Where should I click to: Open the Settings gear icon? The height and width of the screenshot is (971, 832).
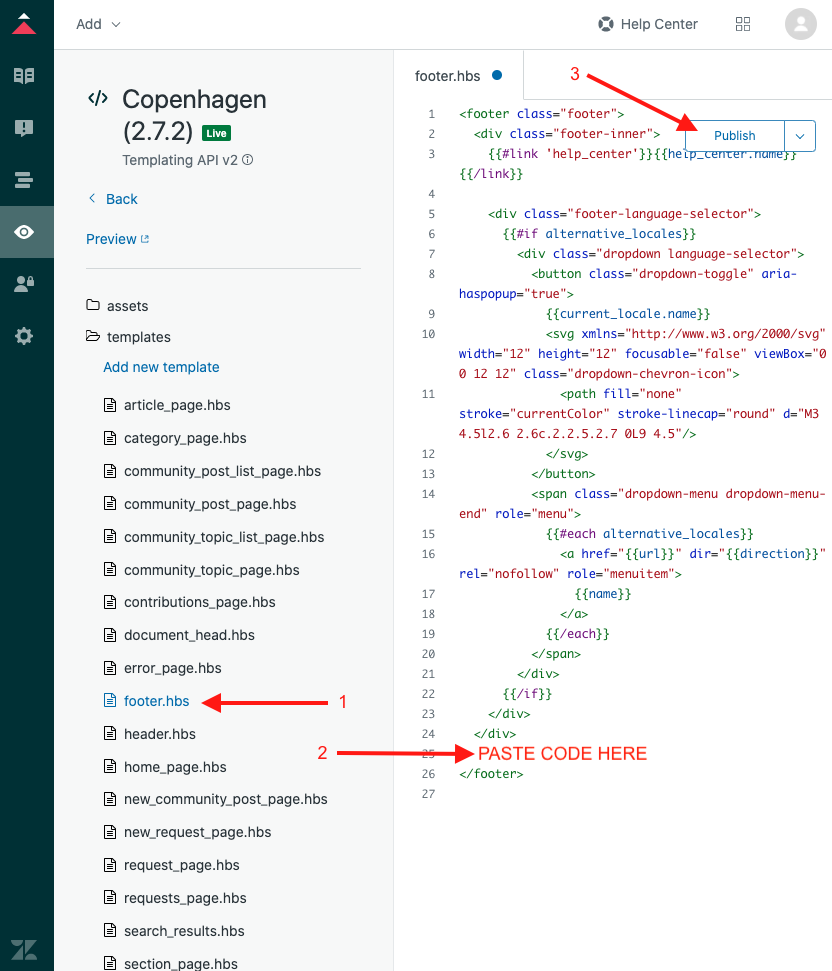click(x=24, y=336)
